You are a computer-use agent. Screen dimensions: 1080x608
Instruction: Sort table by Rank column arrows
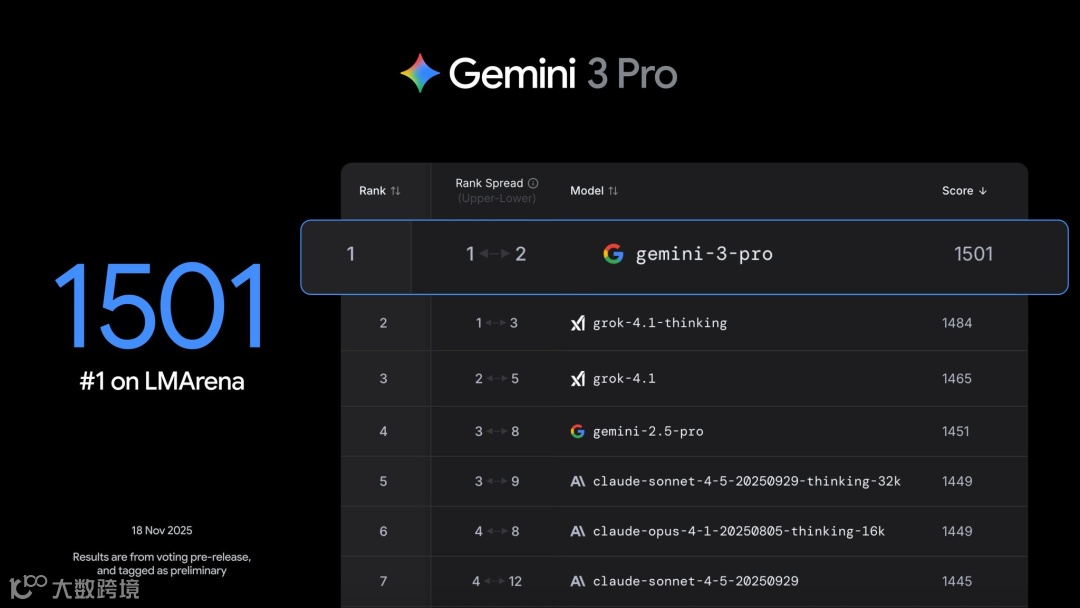[x=395, y=191]
